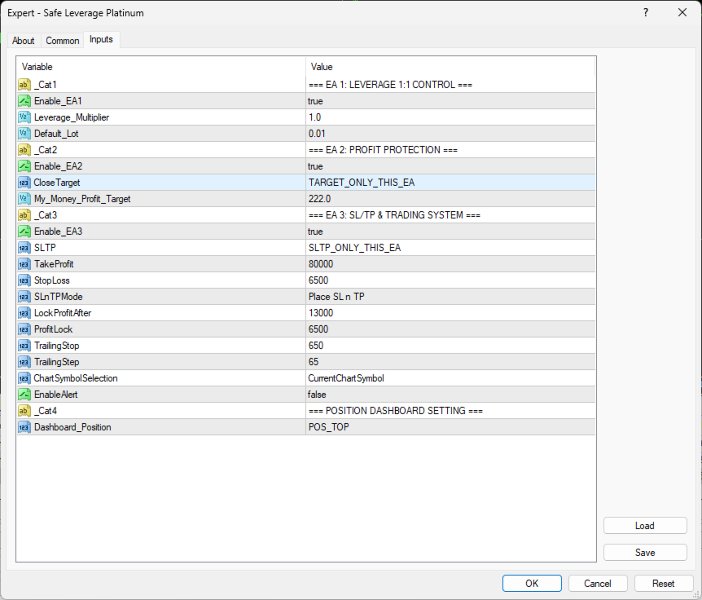The image size is (702, 600).
Task: Click the integer icon beside SLTP variable
Action: tap(24, 248)
